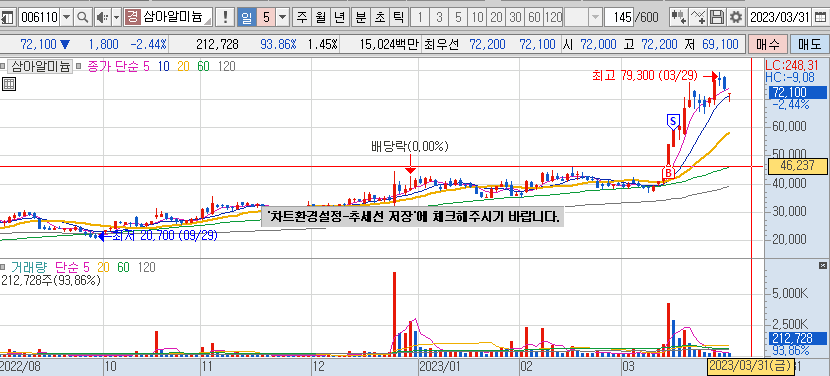The width and height of the screenshot is (830, 376).
Task: Toggle the square marker before 종가 단순
Action: coord(79,67)
